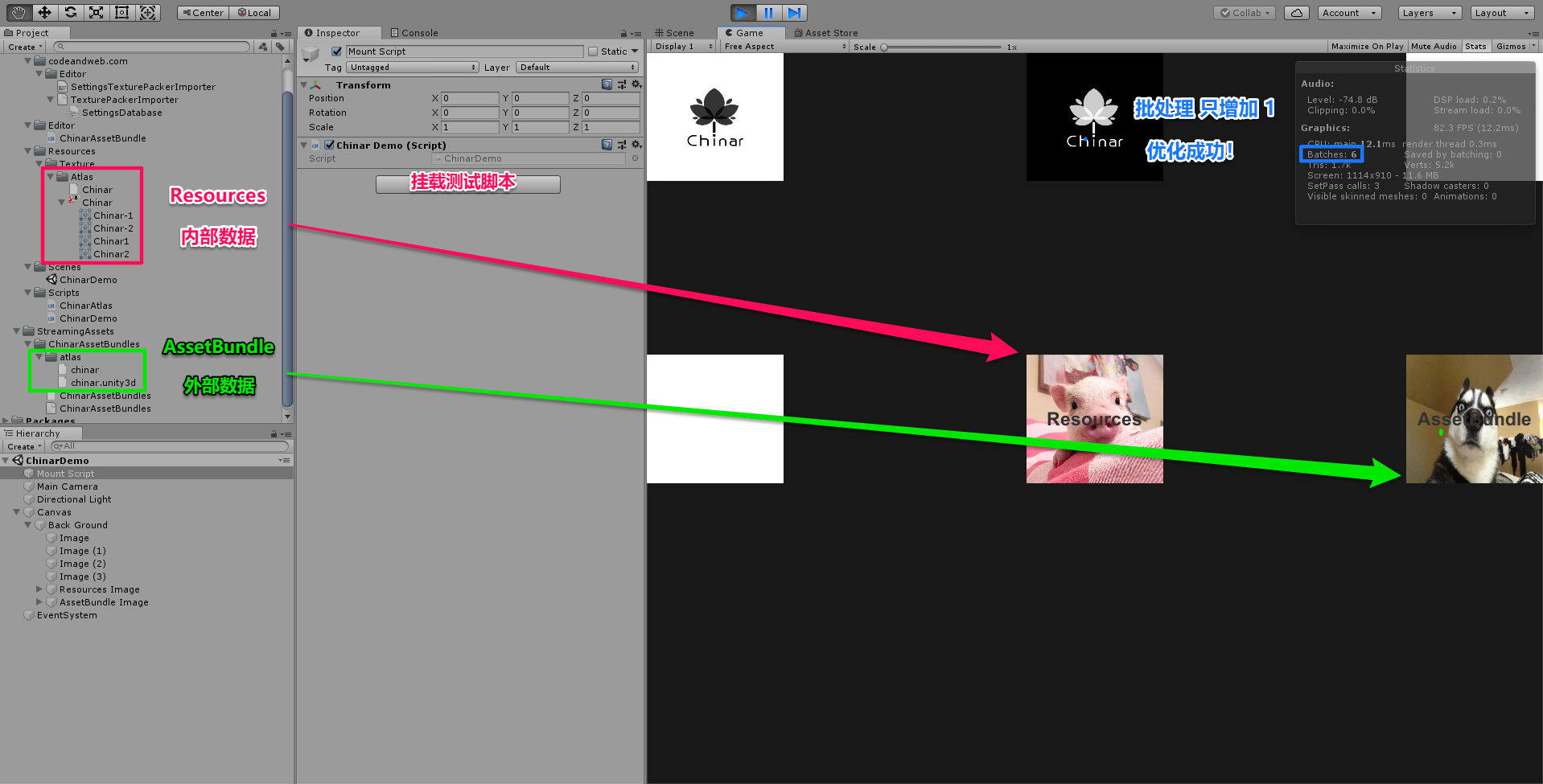
Task: Collapse the Canvas object in Hierarchy
Action: (17, 512)
